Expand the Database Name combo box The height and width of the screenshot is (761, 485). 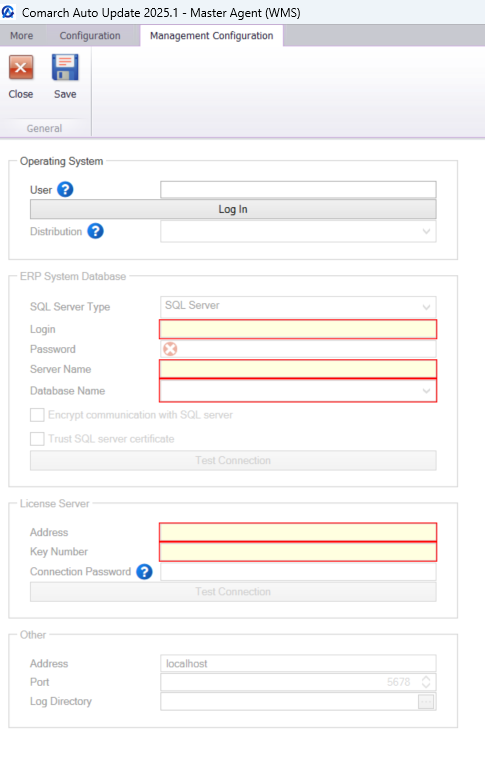point(298,391)
